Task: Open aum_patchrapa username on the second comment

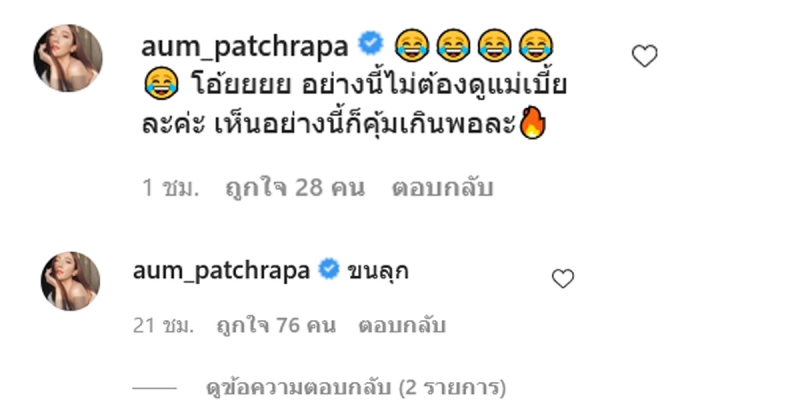Action: pos(221,270)
